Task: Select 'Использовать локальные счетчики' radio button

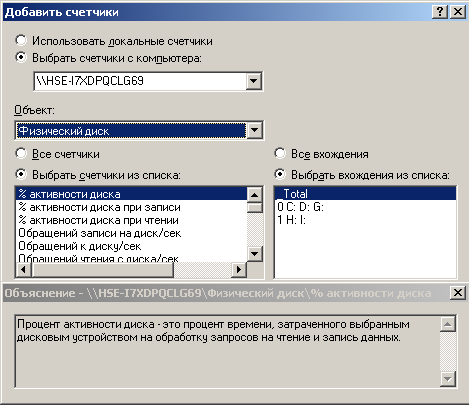Action: click(21, 41)
